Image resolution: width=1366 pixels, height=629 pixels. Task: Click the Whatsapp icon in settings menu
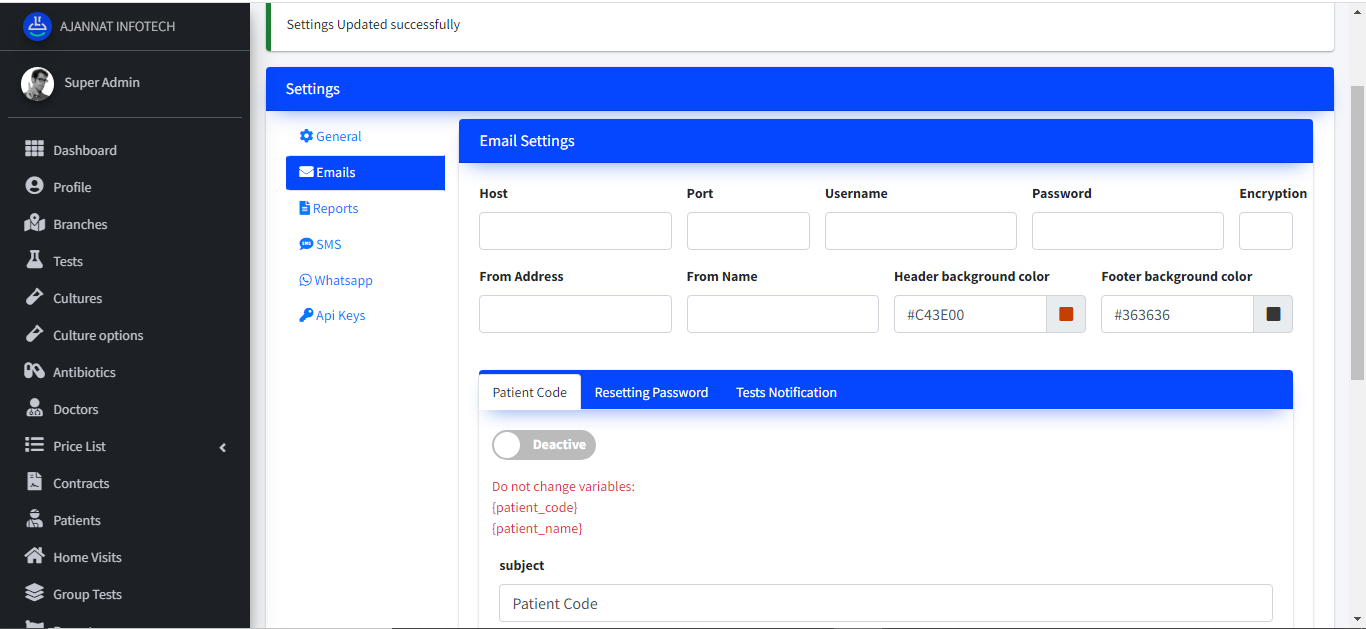tap(305, 280)
